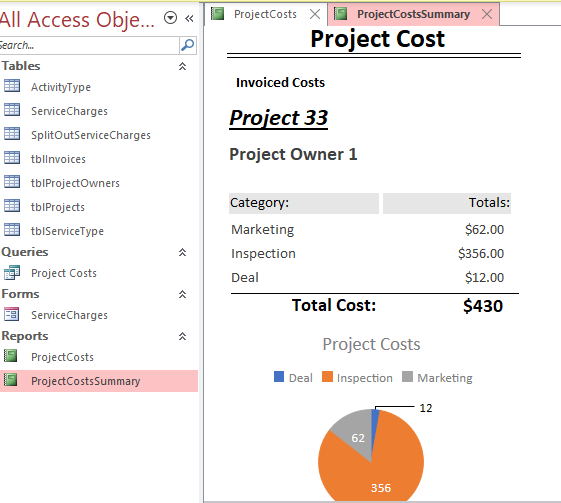Image resolution: width=561 pixels, height=503 pixels.
Task: Select the Project Costs query icon
Action: pos(12,273)
